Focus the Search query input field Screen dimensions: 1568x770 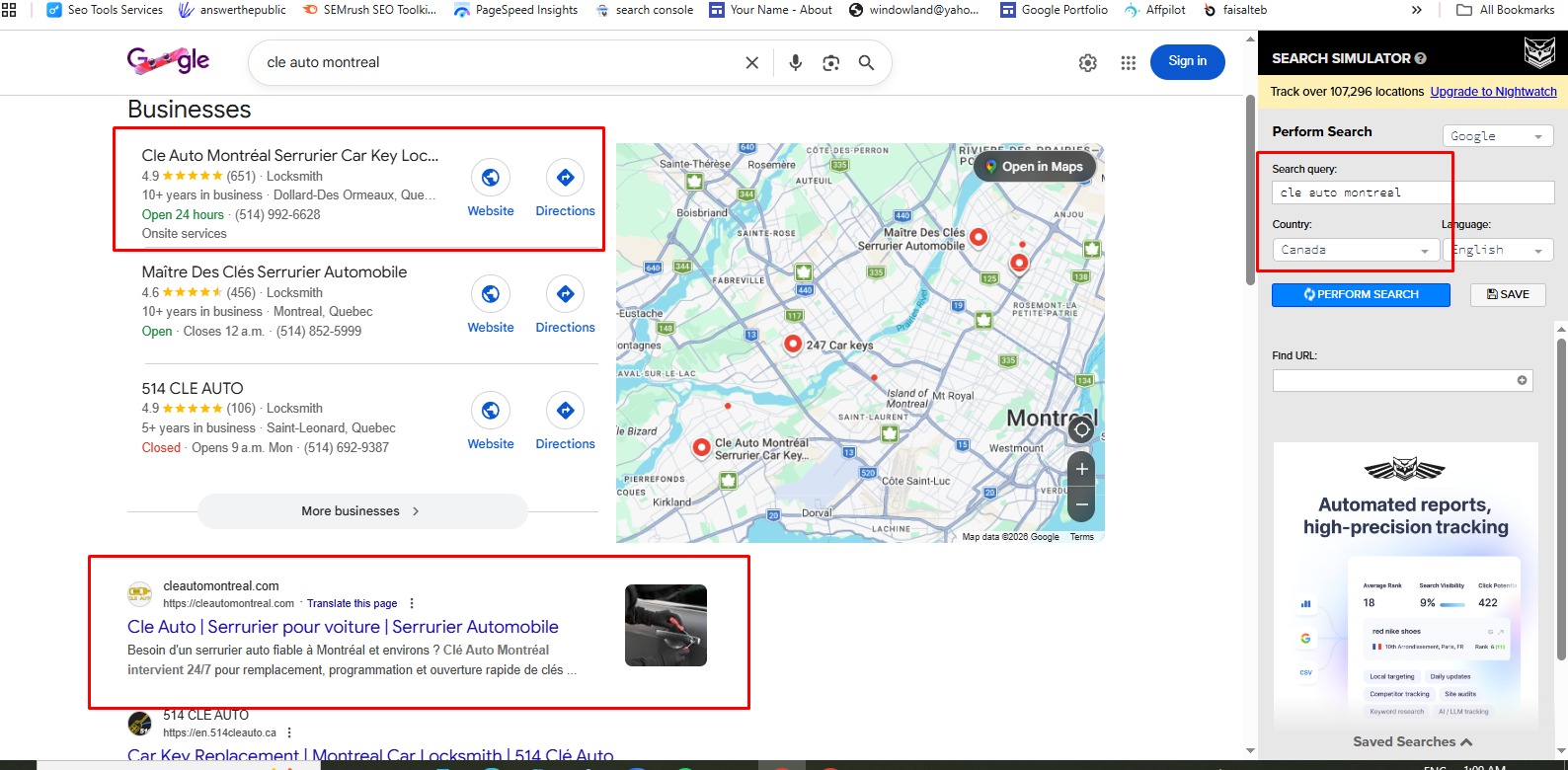pos(1413,192)
